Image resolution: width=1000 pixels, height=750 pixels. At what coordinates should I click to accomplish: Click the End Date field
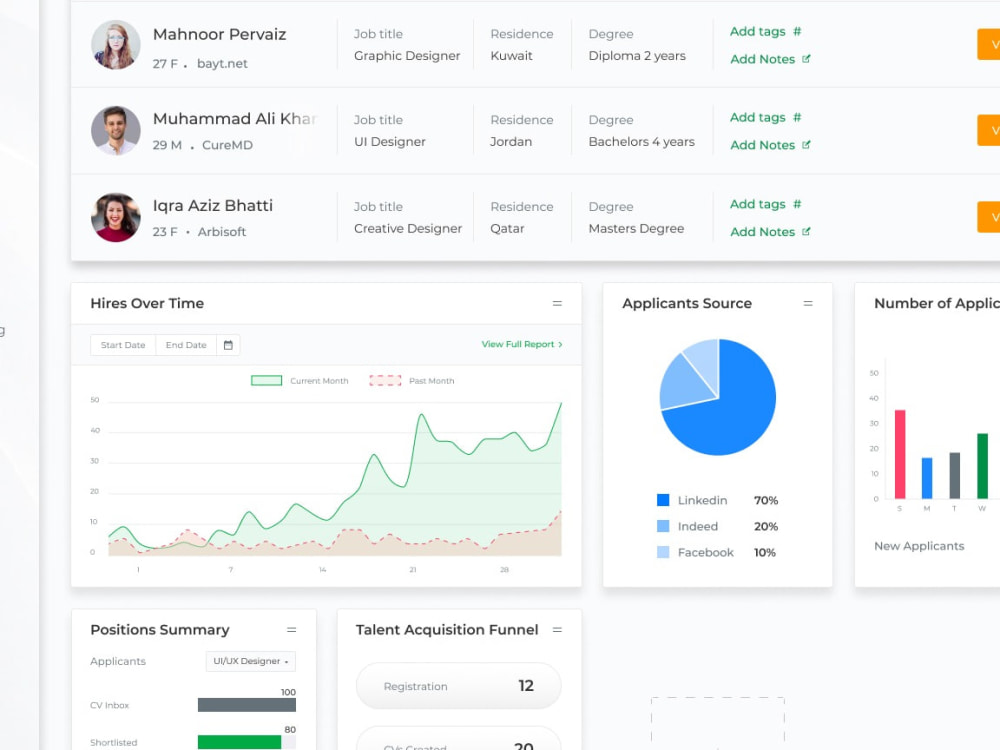click(x=186, y=345)
